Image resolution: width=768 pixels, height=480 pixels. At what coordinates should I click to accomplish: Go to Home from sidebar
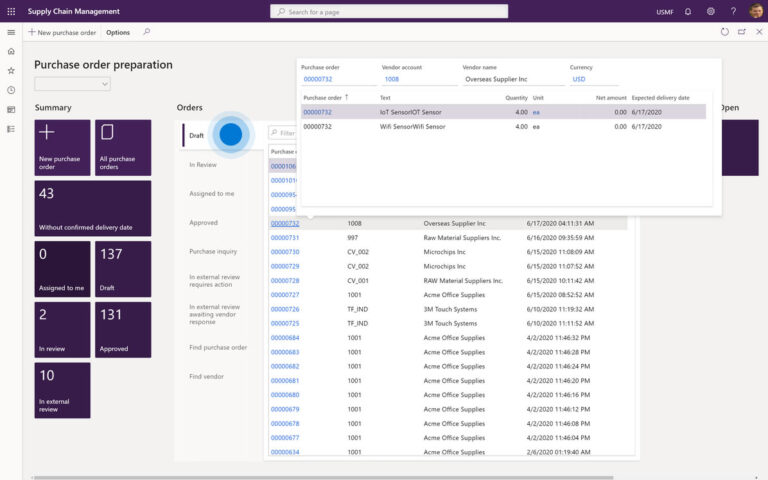point(11,51)
